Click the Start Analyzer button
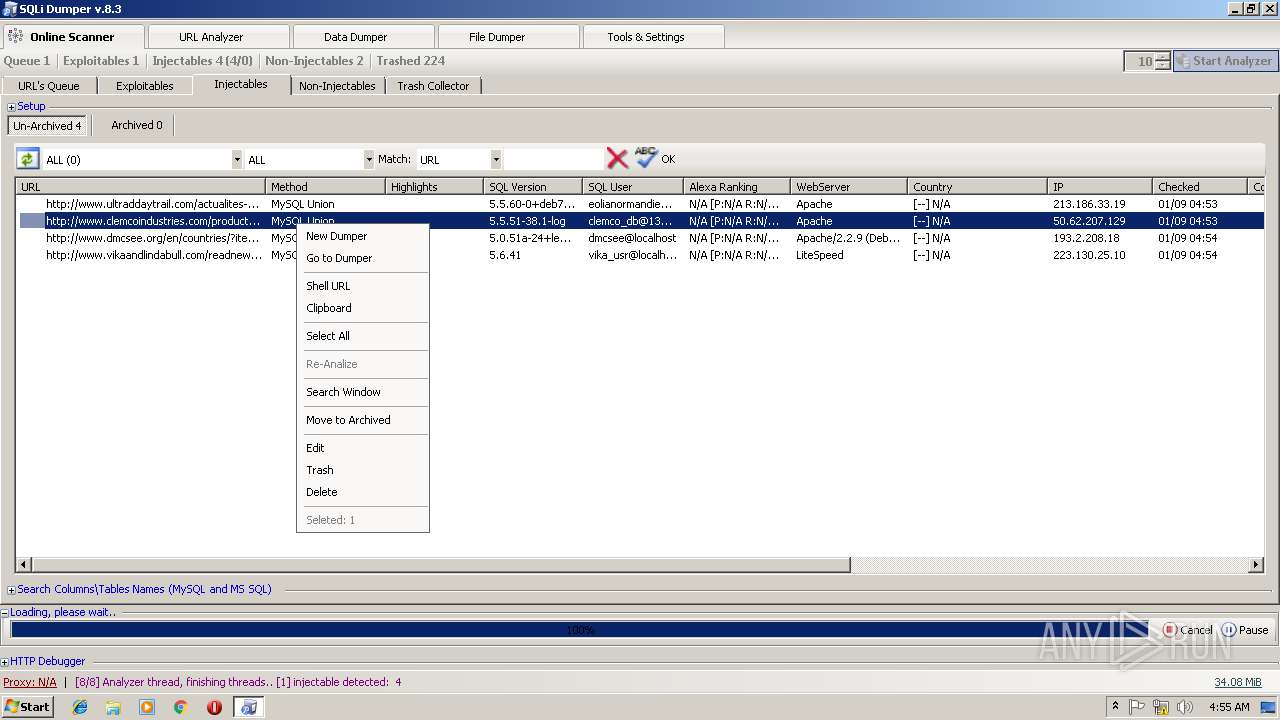 1225,61
